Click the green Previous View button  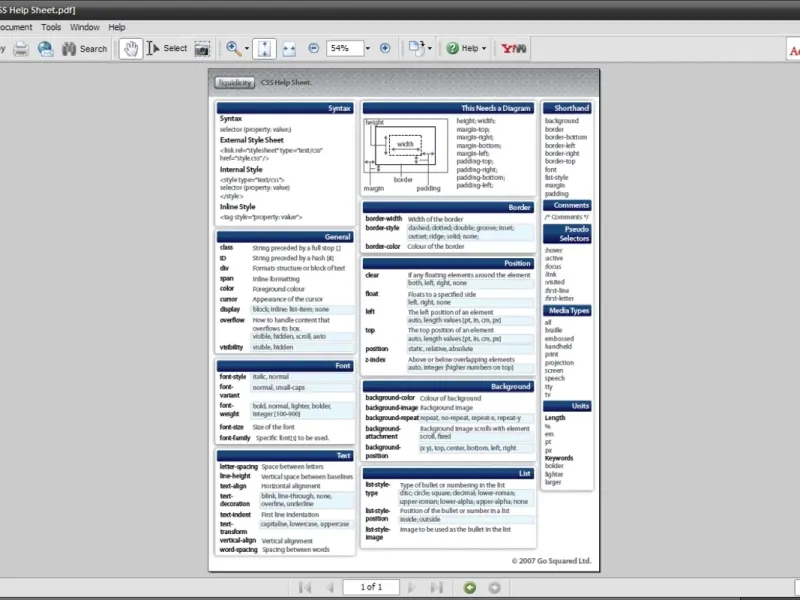click(470, 587)
